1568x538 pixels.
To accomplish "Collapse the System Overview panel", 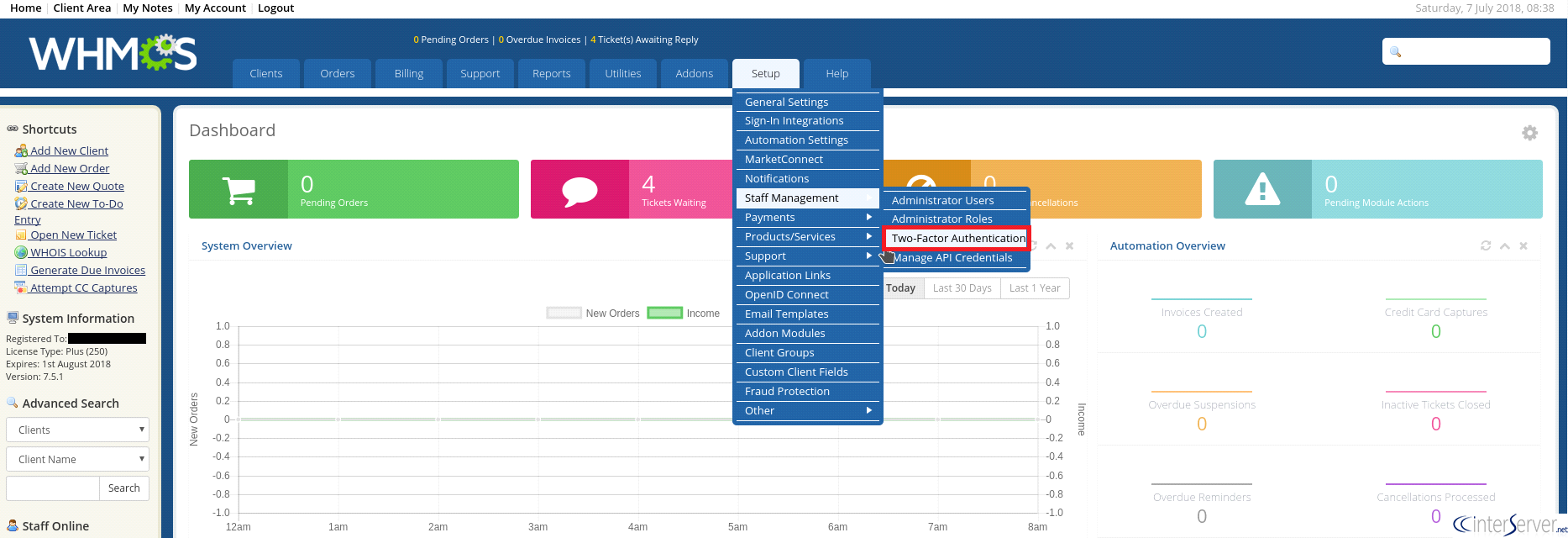I will point(1051,245).
